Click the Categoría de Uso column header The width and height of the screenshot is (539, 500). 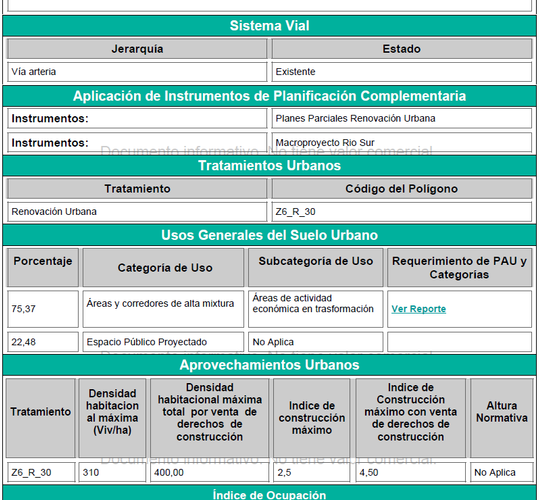[163, 268]
